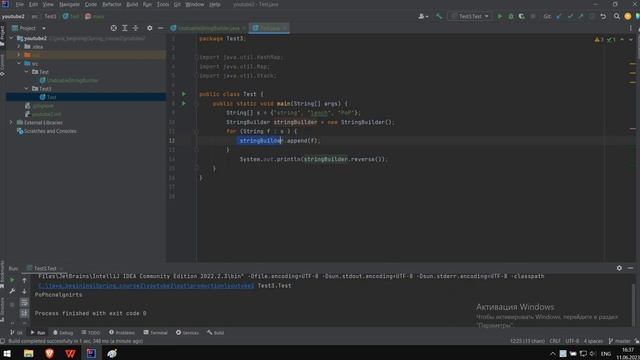Click the Git commit checkmark icon
Viewport: 640px width, 360px height.
570,16
